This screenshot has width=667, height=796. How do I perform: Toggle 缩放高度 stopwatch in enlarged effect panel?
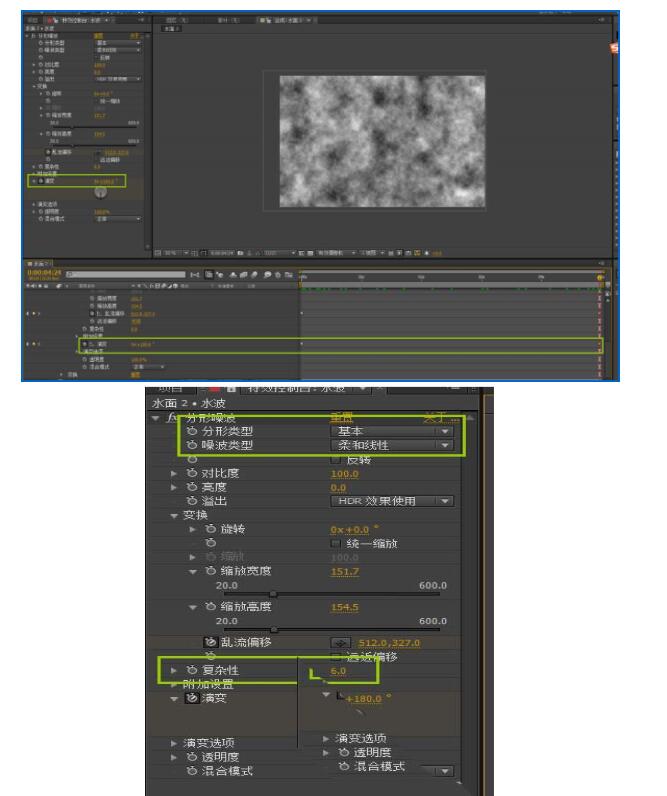[x=211, y=607]
